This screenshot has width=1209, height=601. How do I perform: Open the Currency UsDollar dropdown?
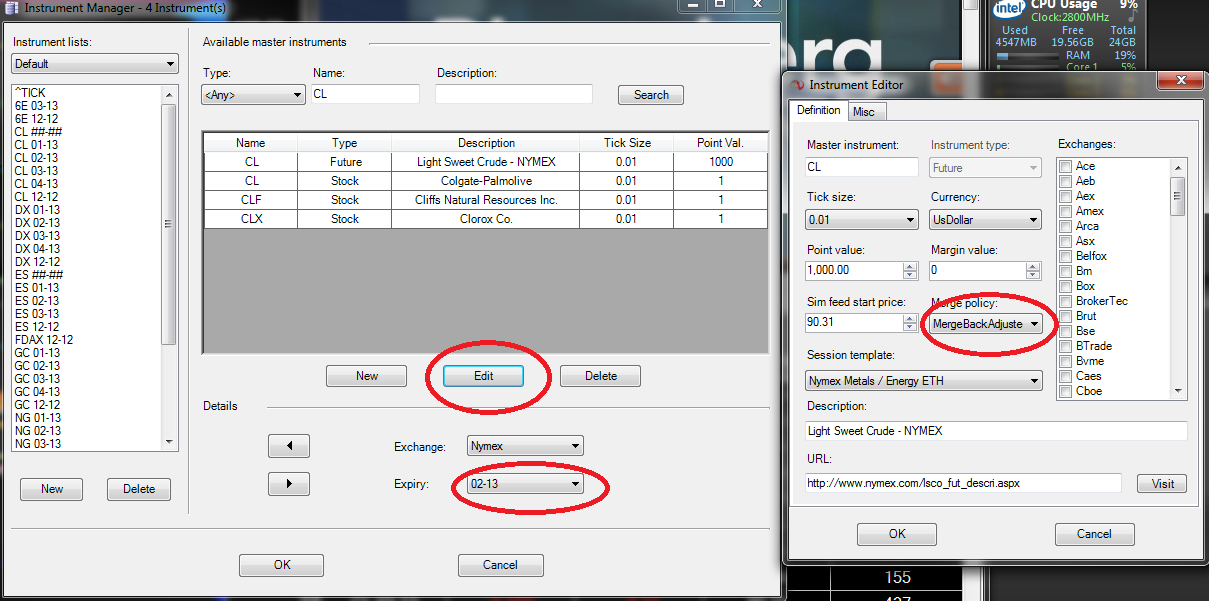(986, 220)
